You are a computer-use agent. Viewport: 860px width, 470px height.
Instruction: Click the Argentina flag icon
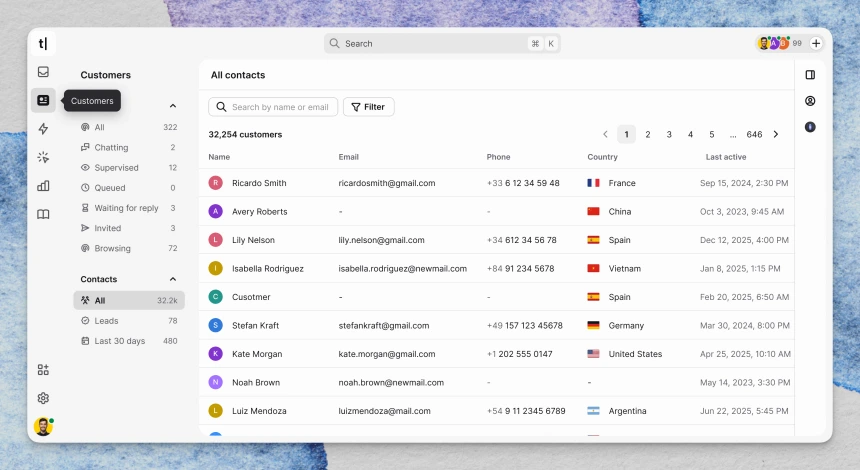(593, 411)
